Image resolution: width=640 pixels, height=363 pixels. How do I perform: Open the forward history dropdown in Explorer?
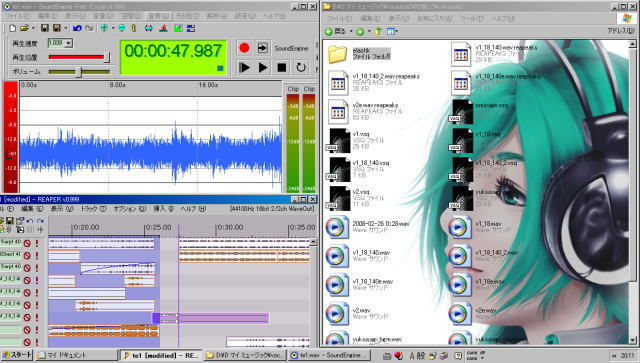pos(369,31)
